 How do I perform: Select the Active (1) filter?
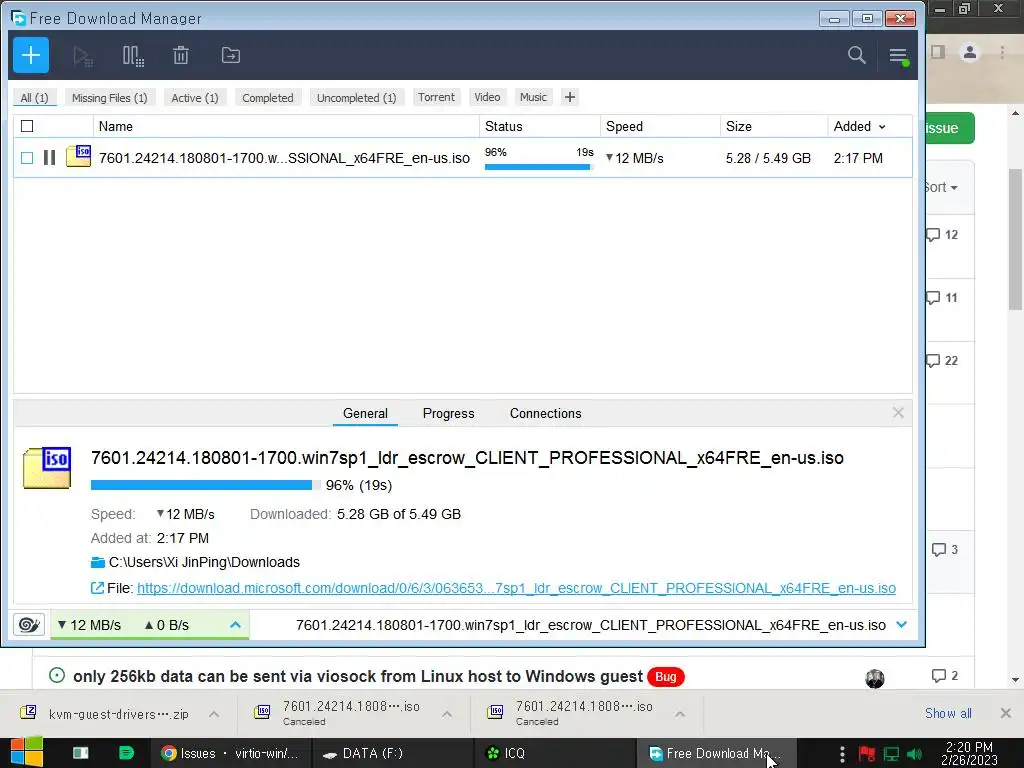click(x=195, y=98)
